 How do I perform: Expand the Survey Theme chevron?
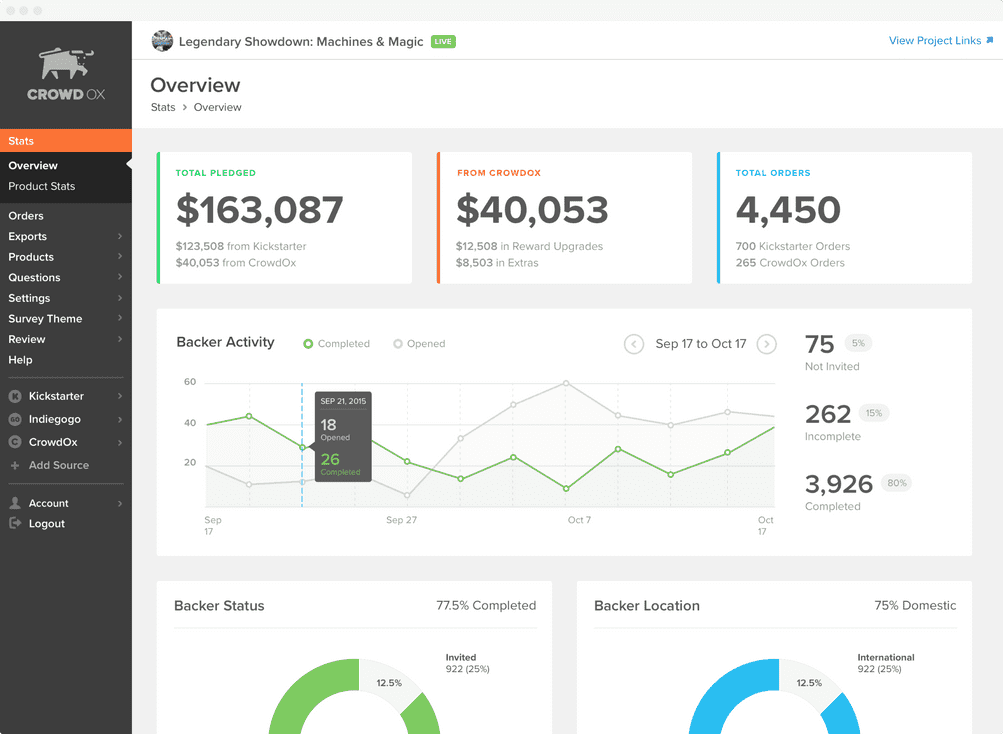tap(120, 319)
